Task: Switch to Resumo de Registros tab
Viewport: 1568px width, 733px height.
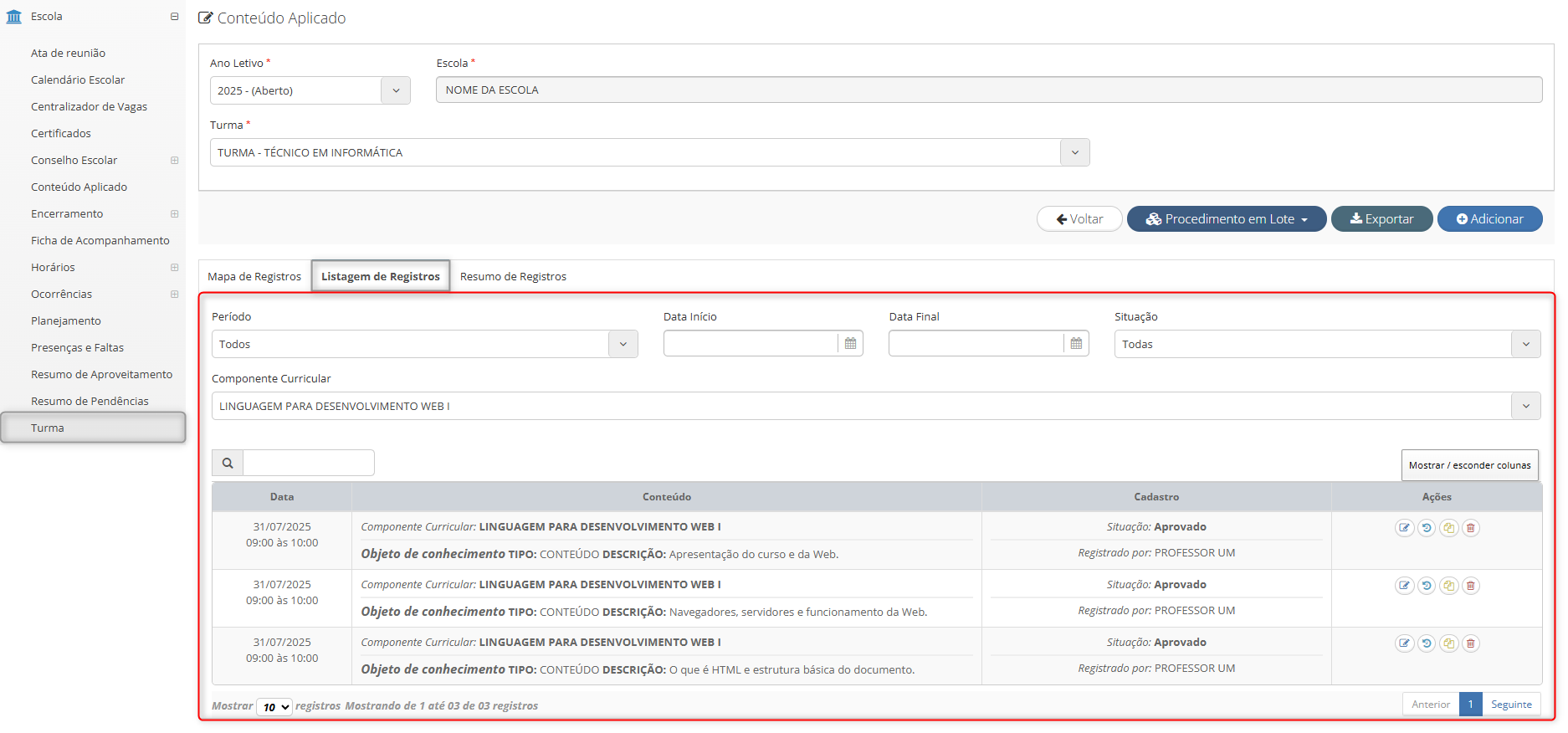Action: pos(513,277)
